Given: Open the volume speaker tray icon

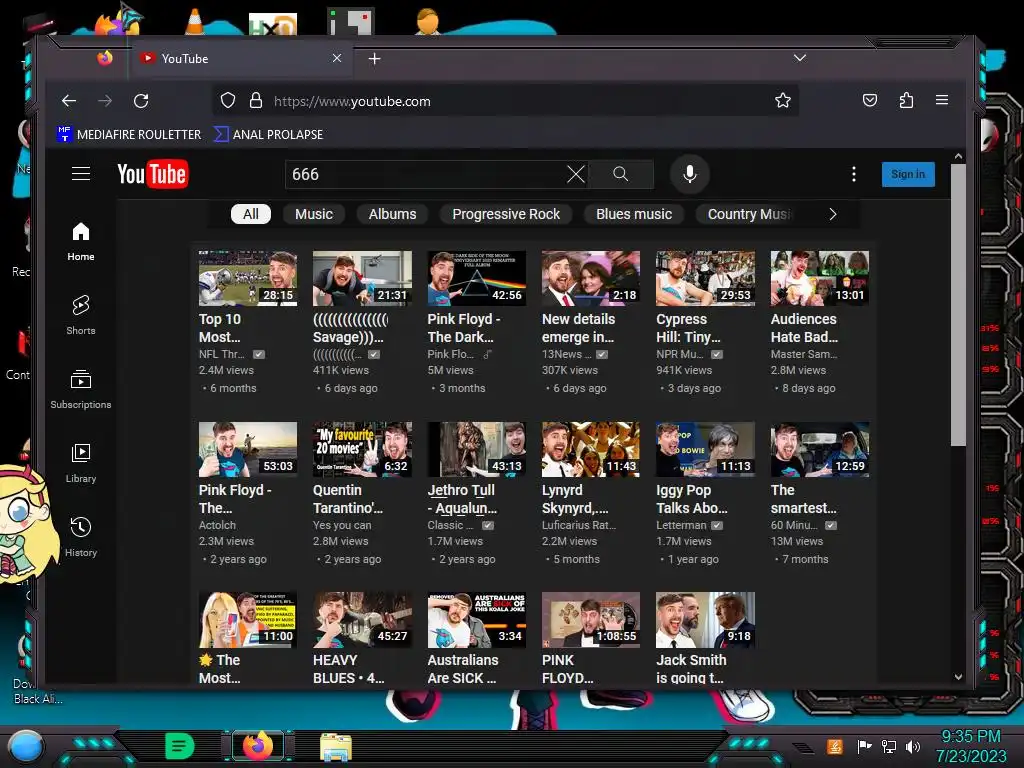Looking at the screenshot, I should tap(913, 746).
